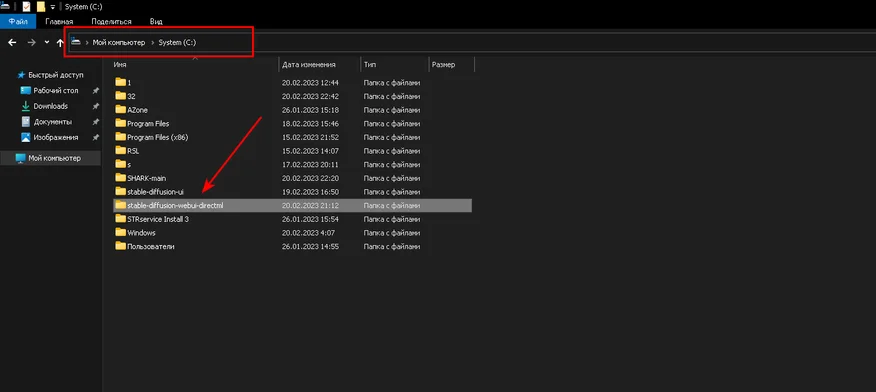The width and height of the screenshot is (876, 392).
Task: Click the date 20.02.2023 22:20 cell
Action: pyautogui.click(x=310, y=178)
